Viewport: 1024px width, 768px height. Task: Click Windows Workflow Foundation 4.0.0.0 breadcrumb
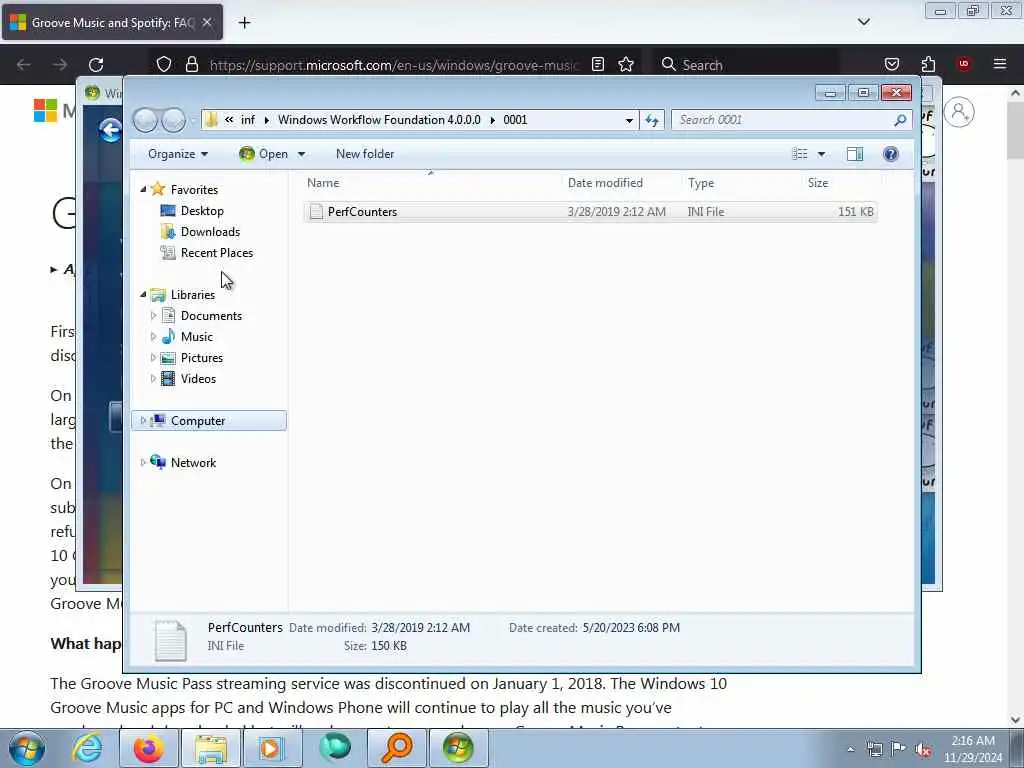click(379, 120)
